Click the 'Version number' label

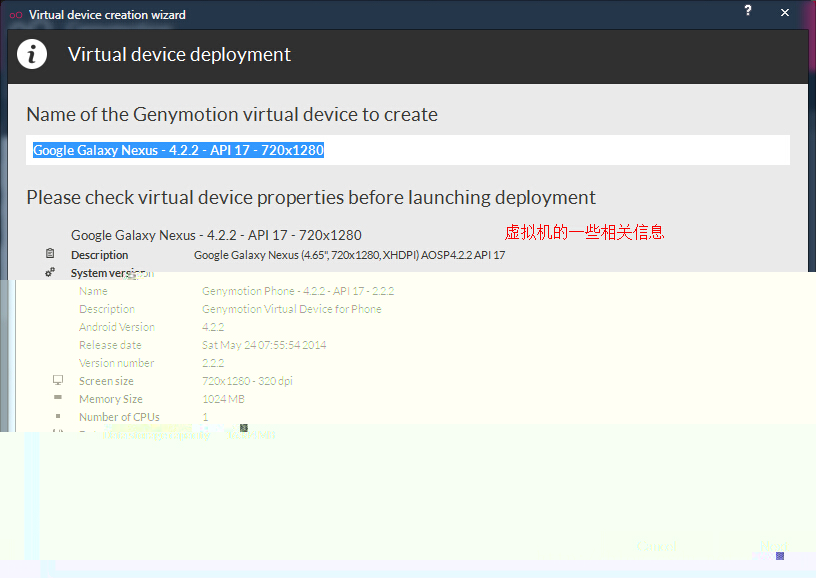click(117, 363)
